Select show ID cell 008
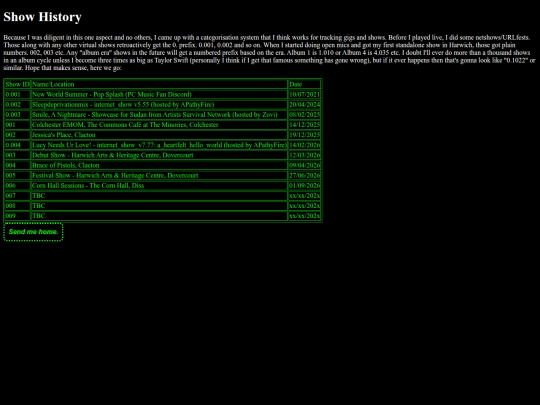The width and height of the screenshot is (540, 405). pyautogui.click(x=17, y=206)
